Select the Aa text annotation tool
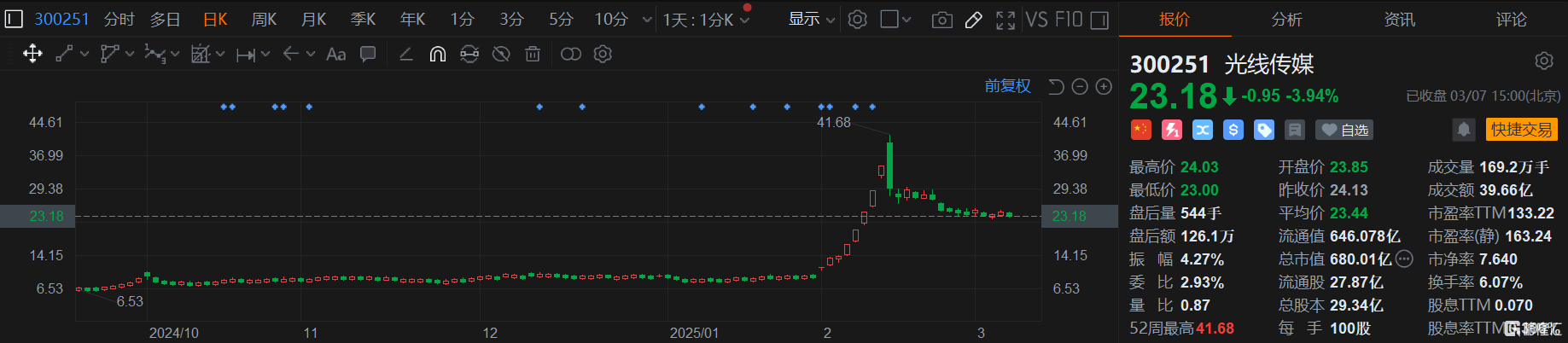The image size is (1568, 343). click(x=336, y=54)
